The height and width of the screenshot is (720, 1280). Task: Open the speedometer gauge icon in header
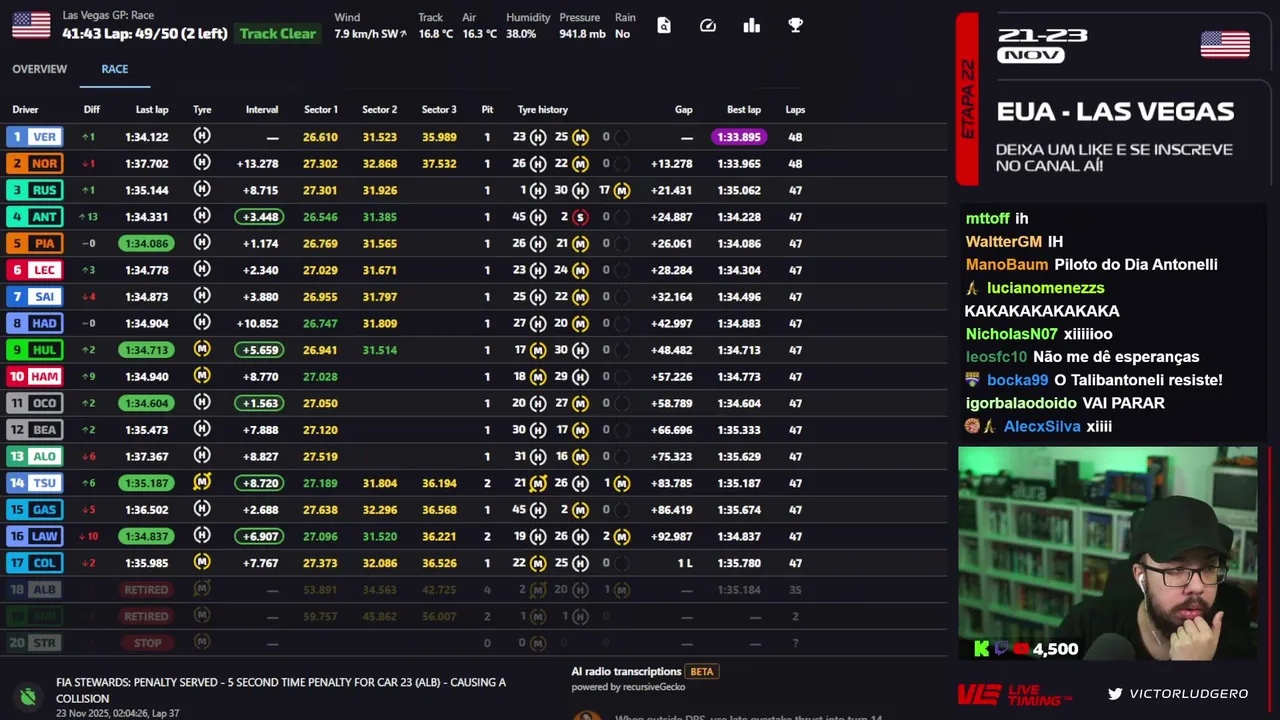point(708,25)
